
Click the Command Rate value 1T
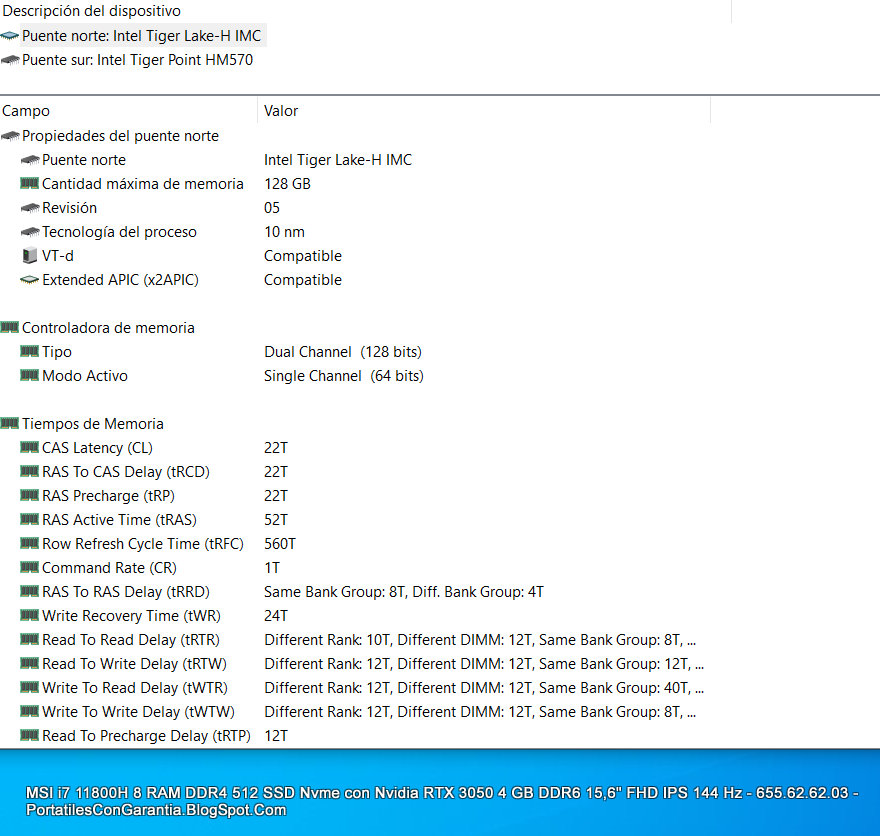click(272, 568)
